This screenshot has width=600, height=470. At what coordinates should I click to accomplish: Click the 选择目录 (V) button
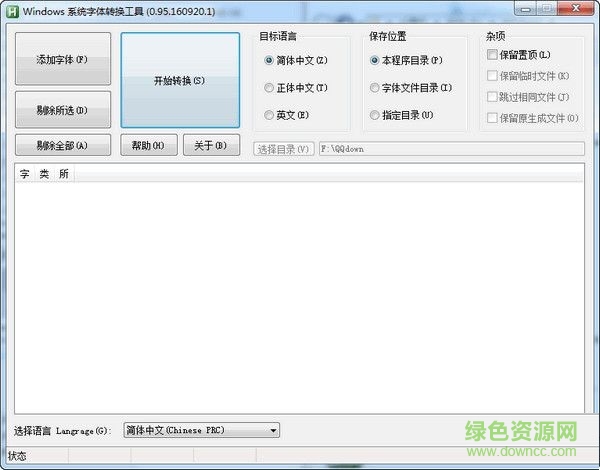284,149
